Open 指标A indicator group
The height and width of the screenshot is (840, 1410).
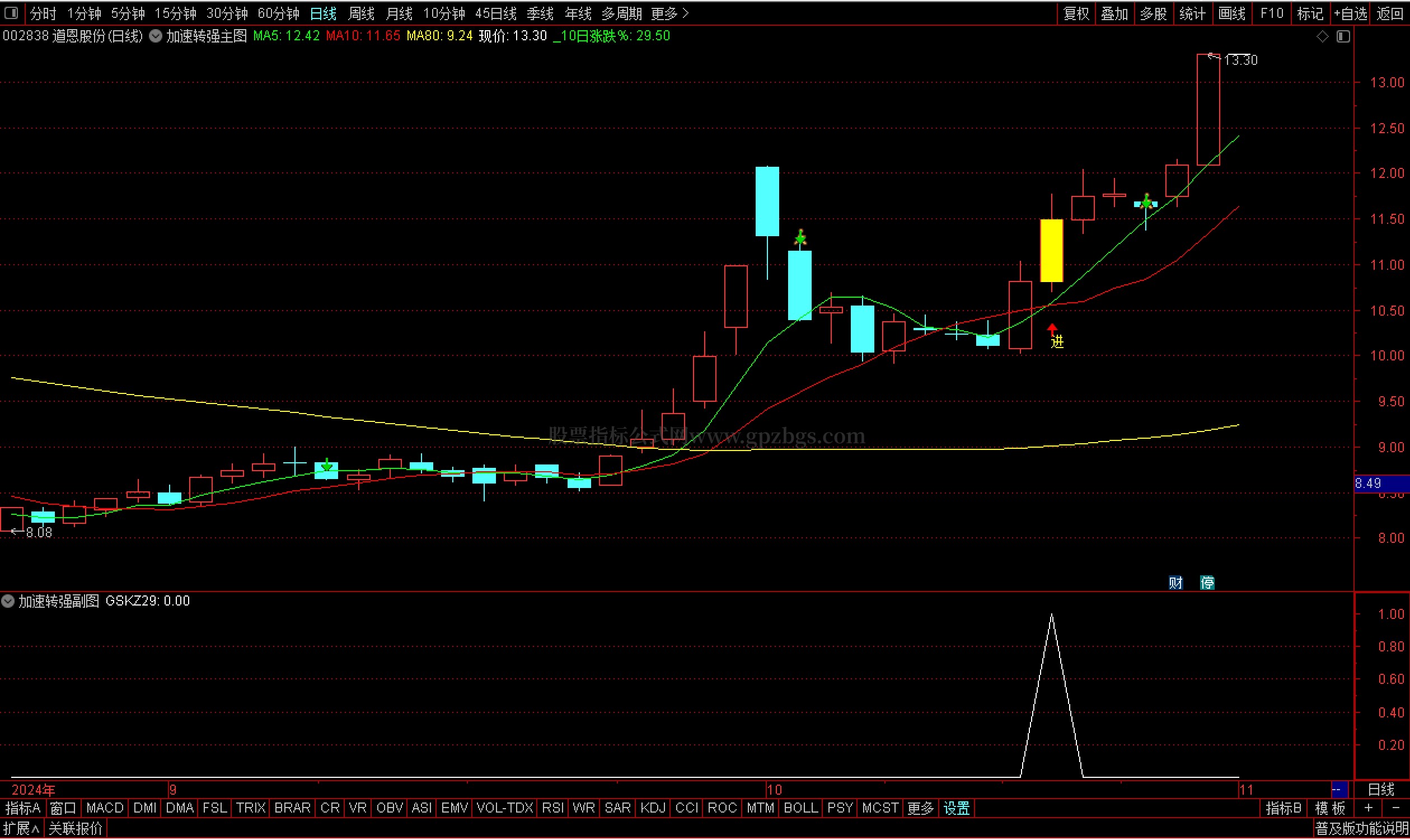point(22,809)
